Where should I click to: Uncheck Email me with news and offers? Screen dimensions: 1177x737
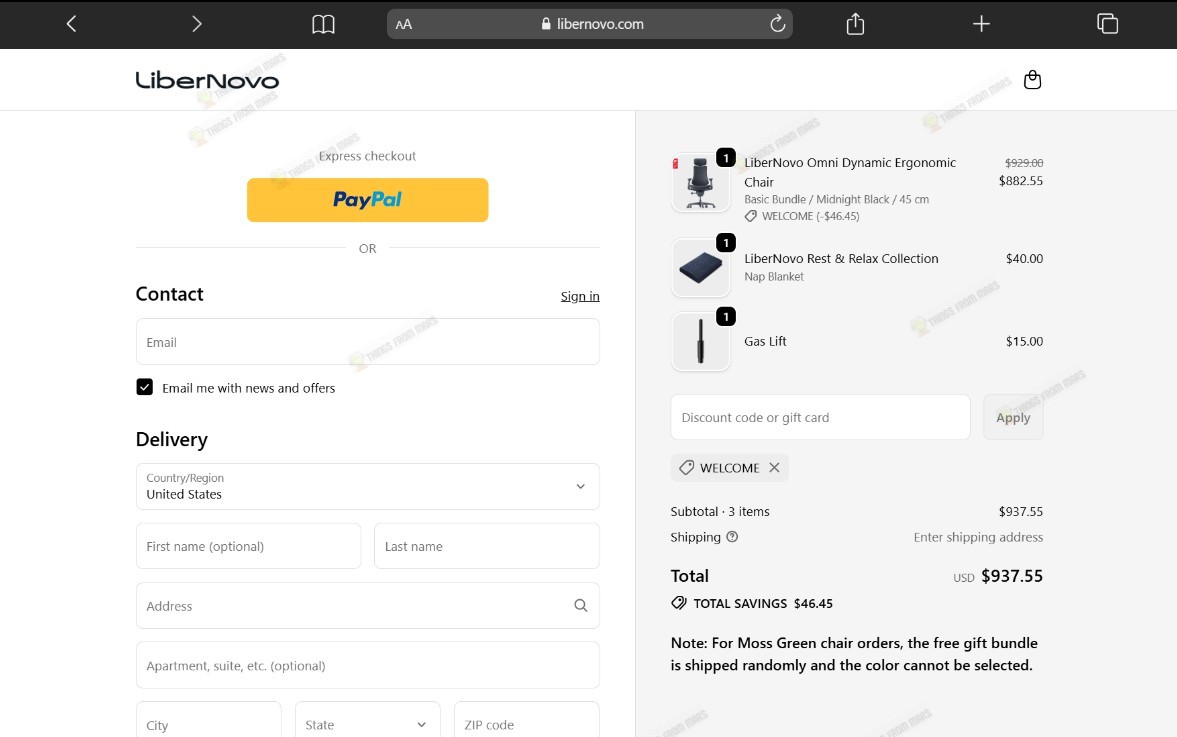tap(145, 387)
